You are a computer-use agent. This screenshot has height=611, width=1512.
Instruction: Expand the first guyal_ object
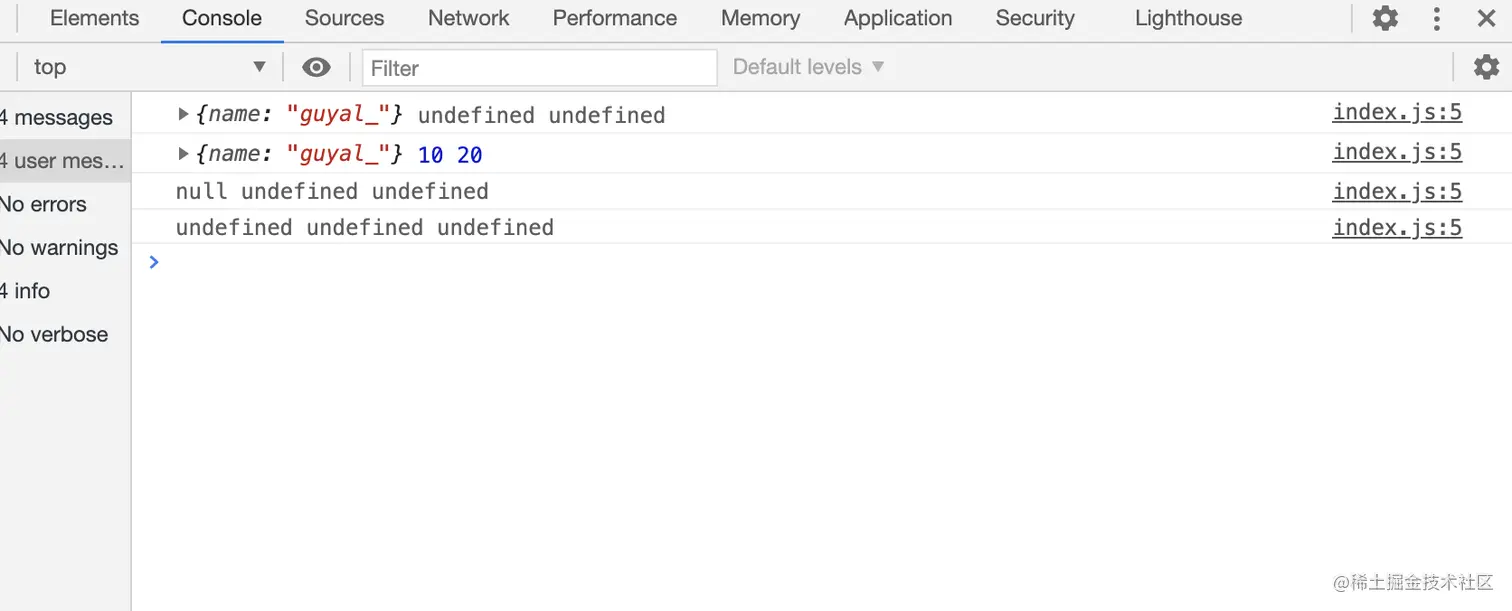point(184,114)
